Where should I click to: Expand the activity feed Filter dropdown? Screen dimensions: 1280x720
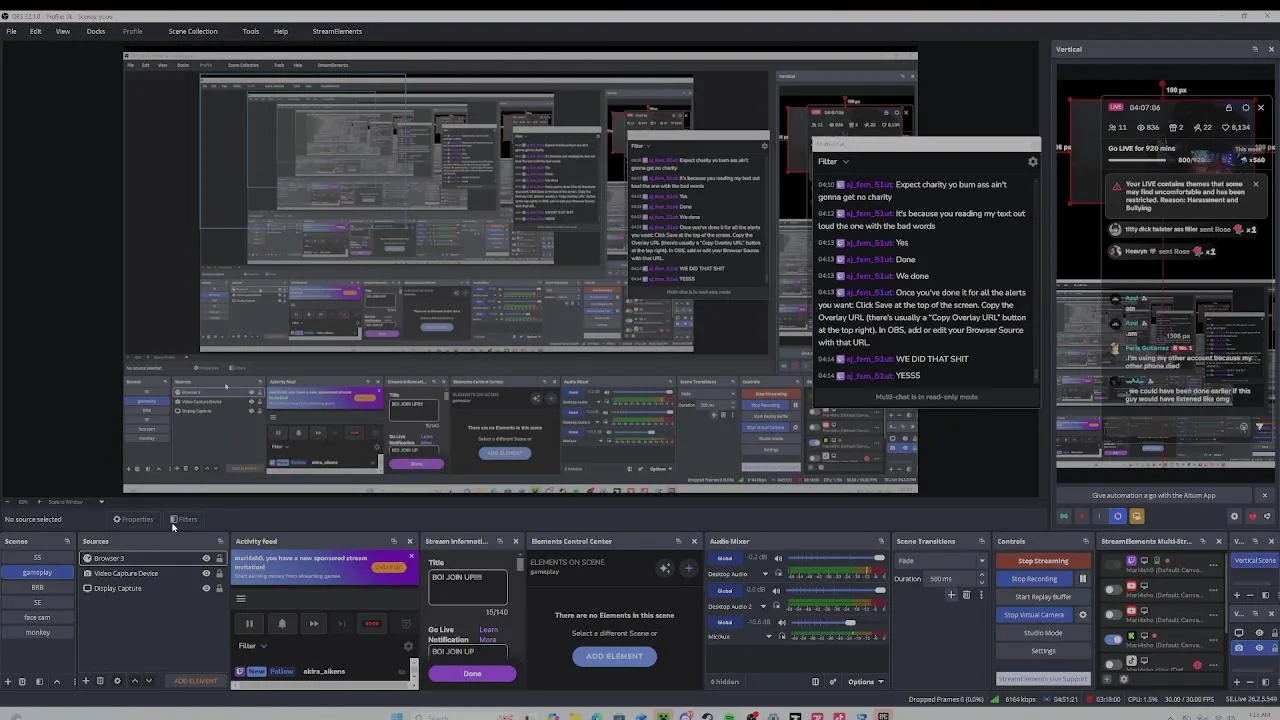click(252, 646)
